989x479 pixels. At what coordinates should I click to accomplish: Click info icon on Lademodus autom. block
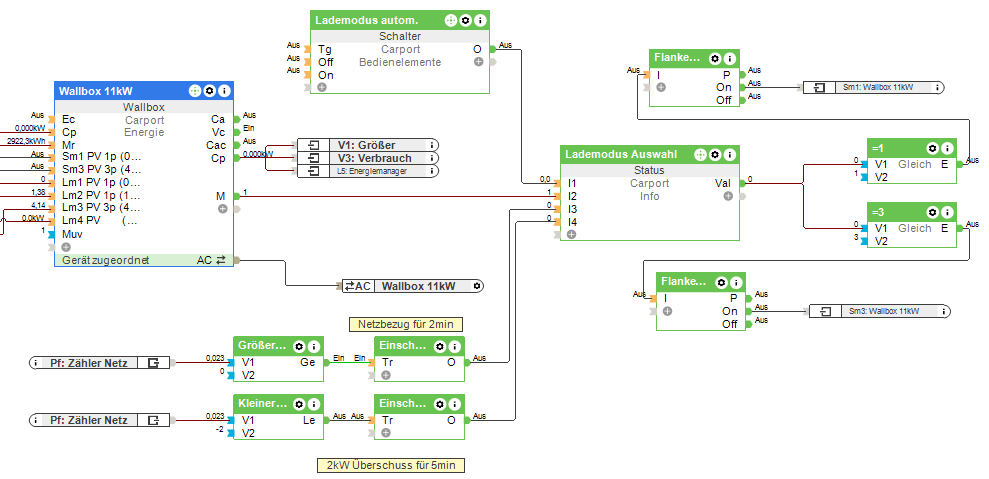click(x=480, y=20)
